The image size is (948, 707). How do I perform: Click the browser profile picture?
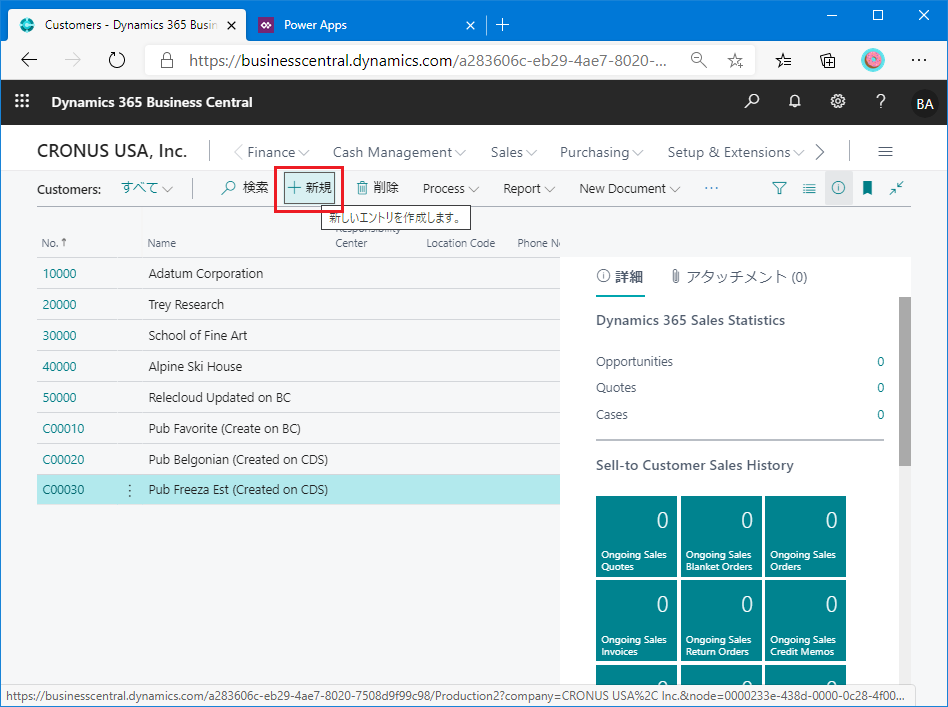coord(872,60)
